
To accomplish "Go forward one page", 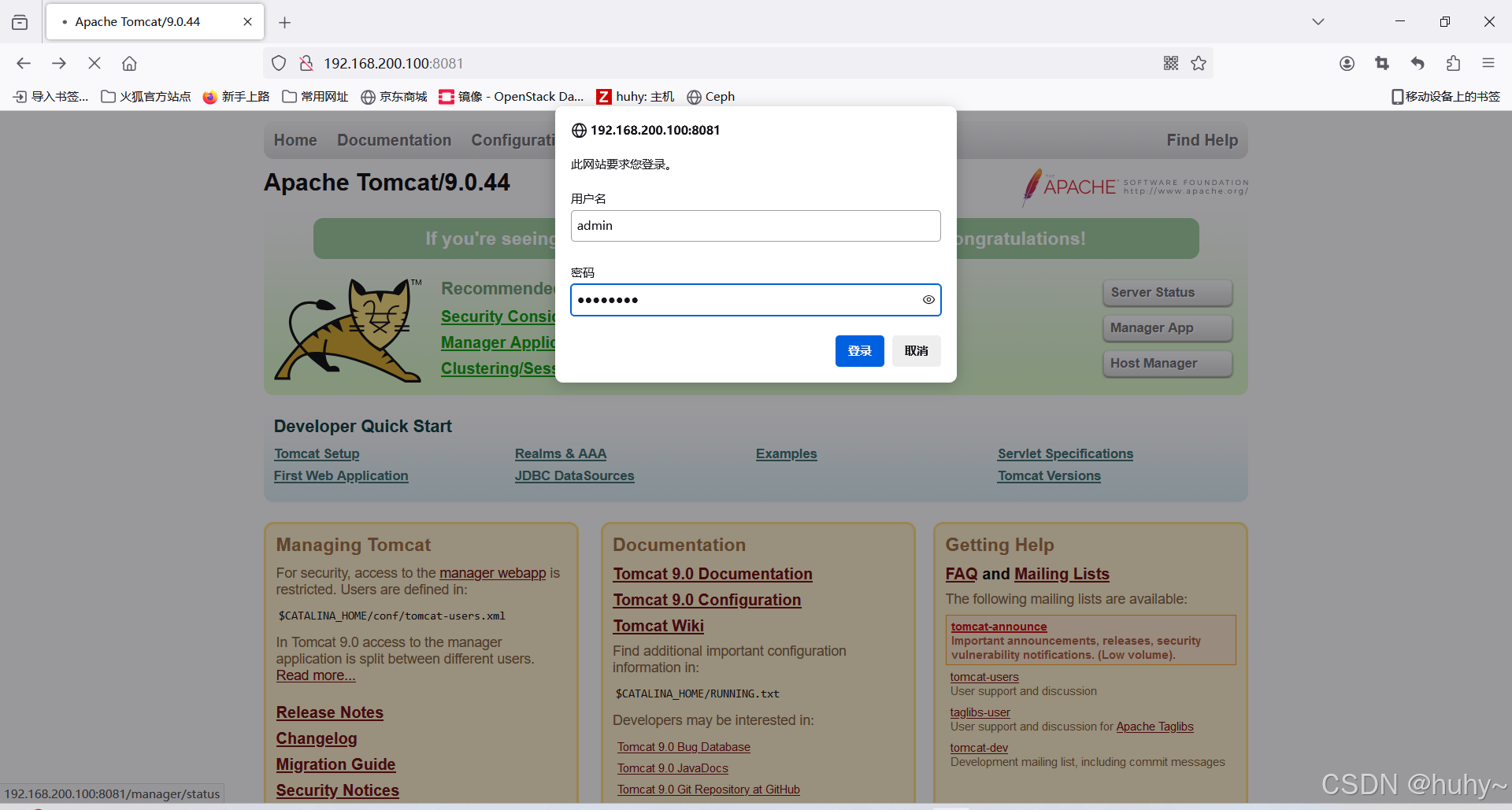I will (59, 63).
